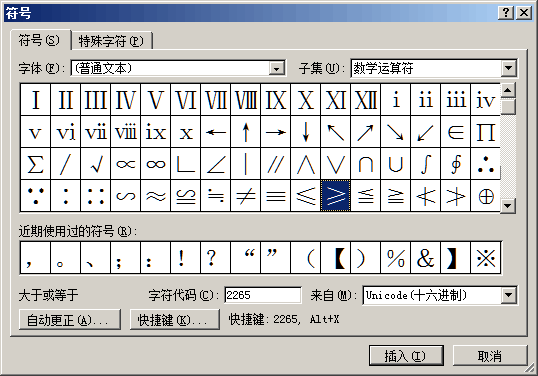Pick the not equal ≠ symbol
Viewport: 538px width, 376px height.
pyautogui.click(x=246, y=196)
